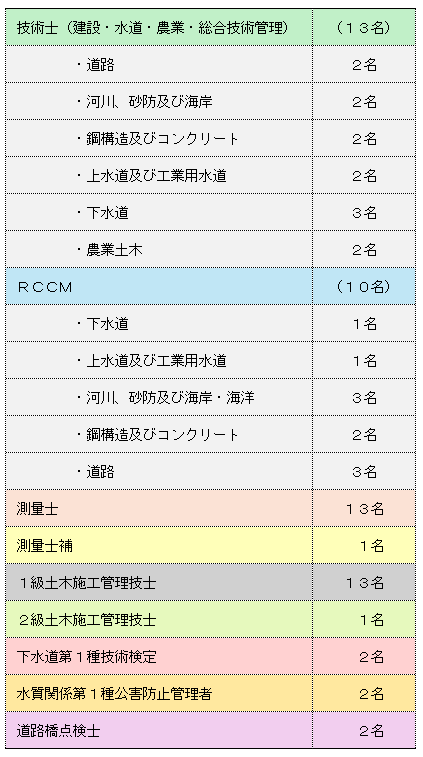This screenshot has width=423, height=757.
Task: Select the 2級土木施工管理技士 row
Action: click(x=211, y=620)
